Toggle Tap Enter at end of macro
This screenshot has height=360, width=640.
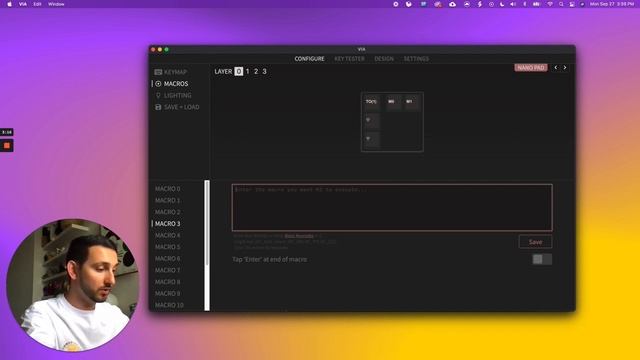[x=542, y=259]
